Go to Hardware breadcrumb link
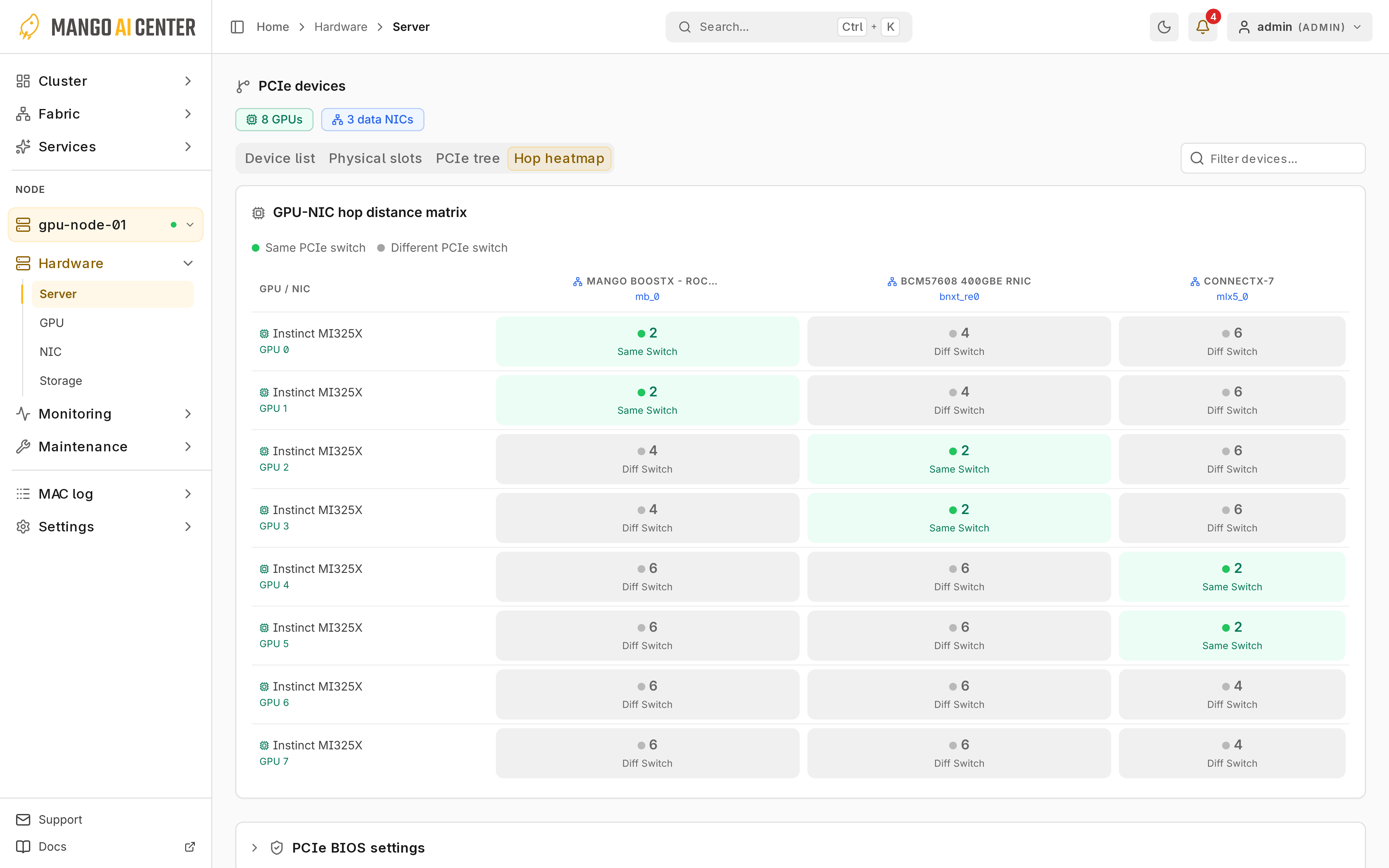Viewport: 1389px width, 868px height. (x=341, y=27)
